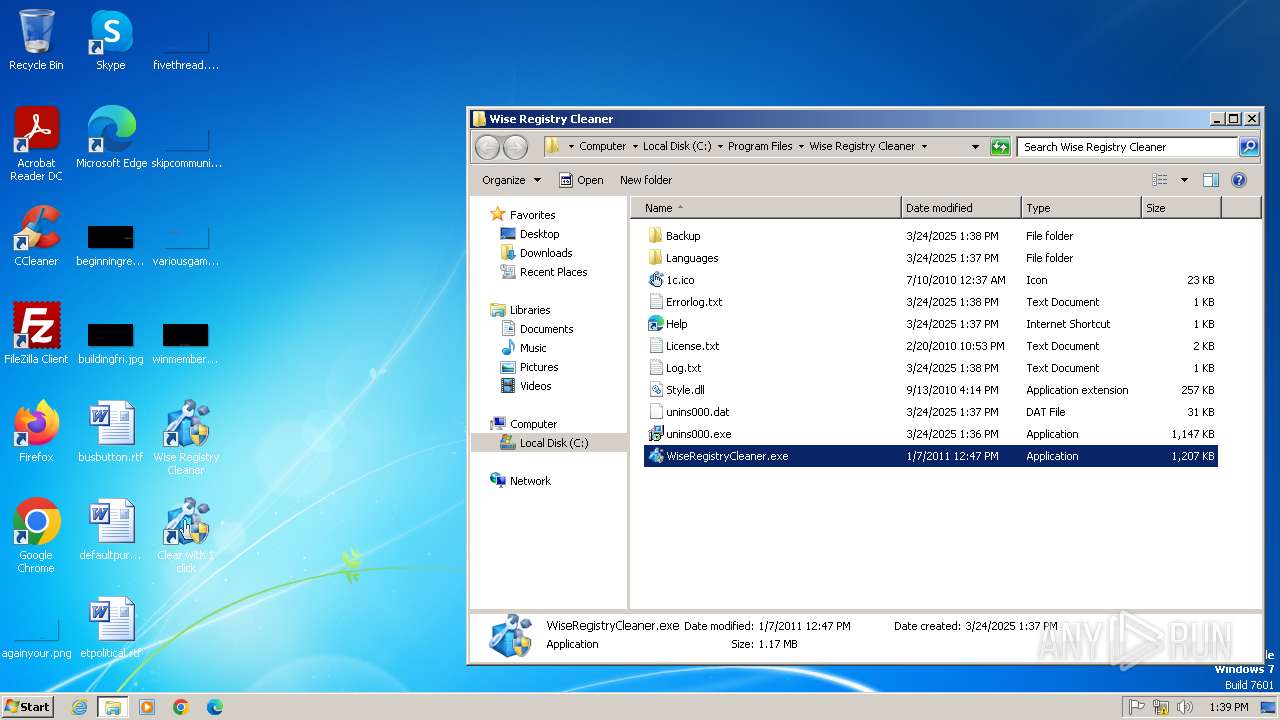Open Internet Explorer from the taskbar
Viewport: 1280px width, 720px height.
point(80,707)
